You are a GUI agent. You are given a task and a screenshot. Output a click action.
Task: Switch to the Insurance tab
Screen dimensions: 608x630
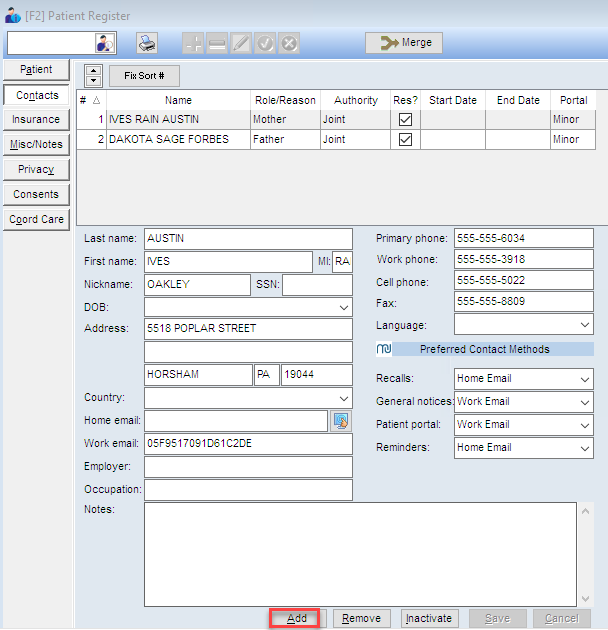(36, 120)
